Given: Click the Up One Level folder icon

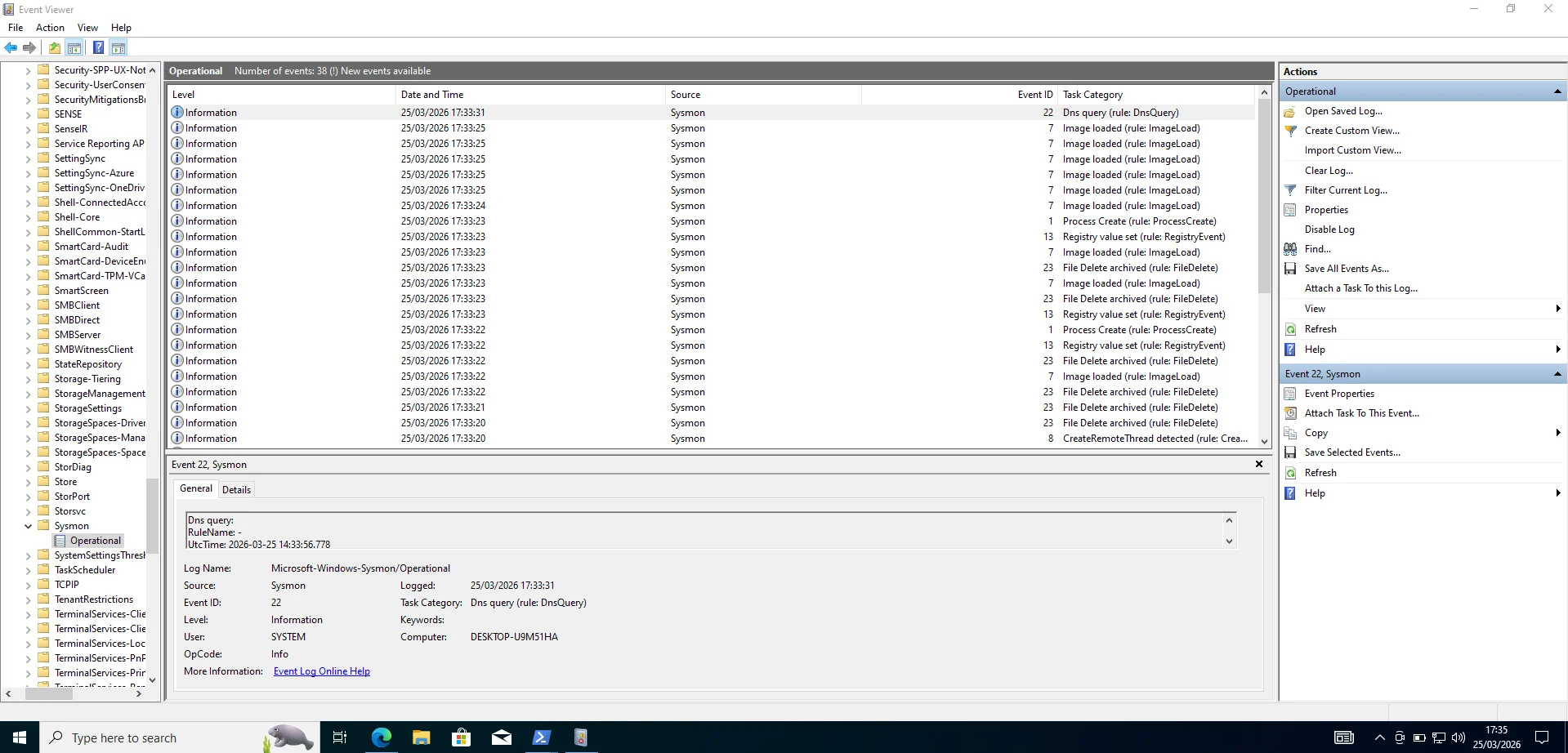Looking at the screenshot, I should (54, 48).
